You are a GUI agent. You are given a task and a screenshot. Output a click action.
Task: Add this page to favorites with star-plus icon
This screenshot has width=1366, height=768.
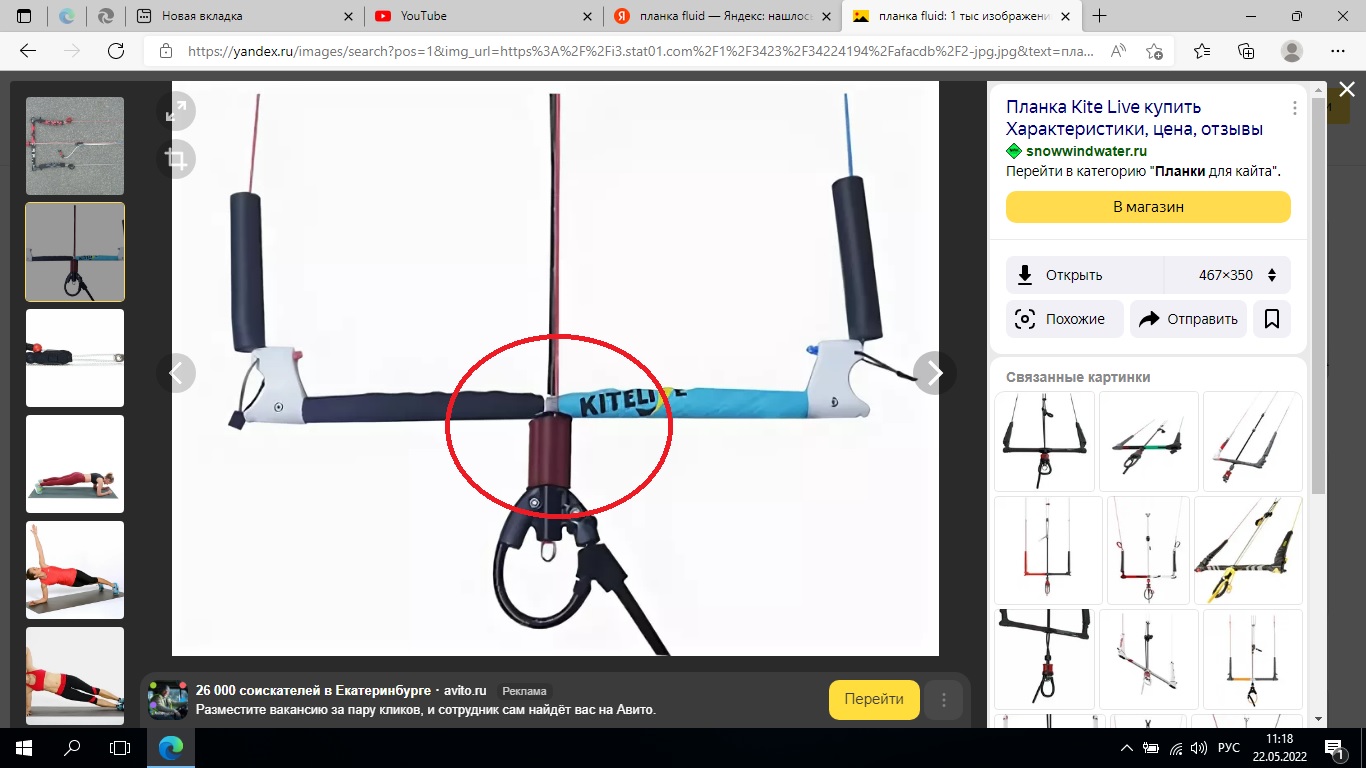1154,51
